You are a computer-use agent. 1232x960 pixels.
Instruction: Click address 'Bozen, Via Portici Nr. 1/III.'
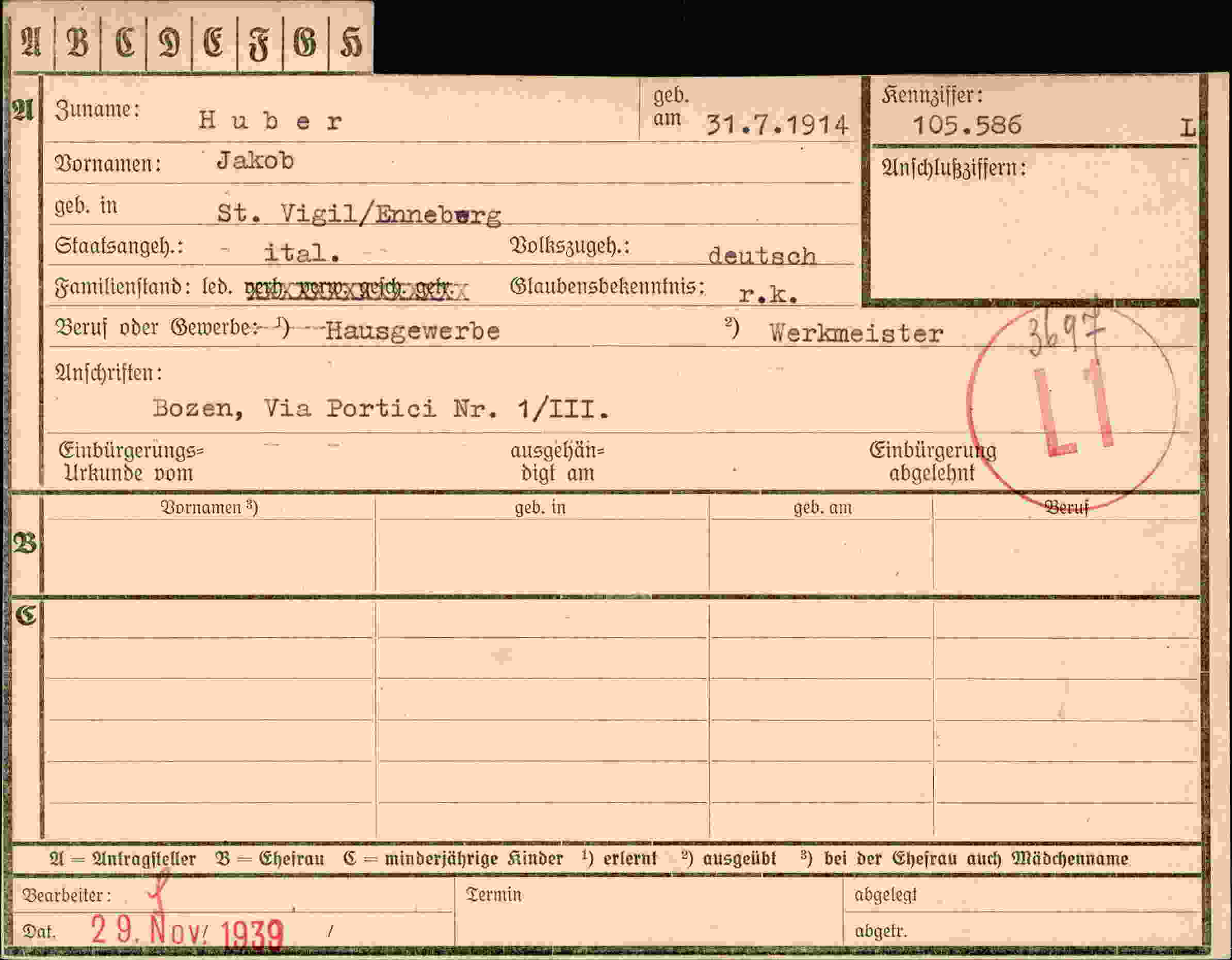pyautogui.click(x=381, y=409)
